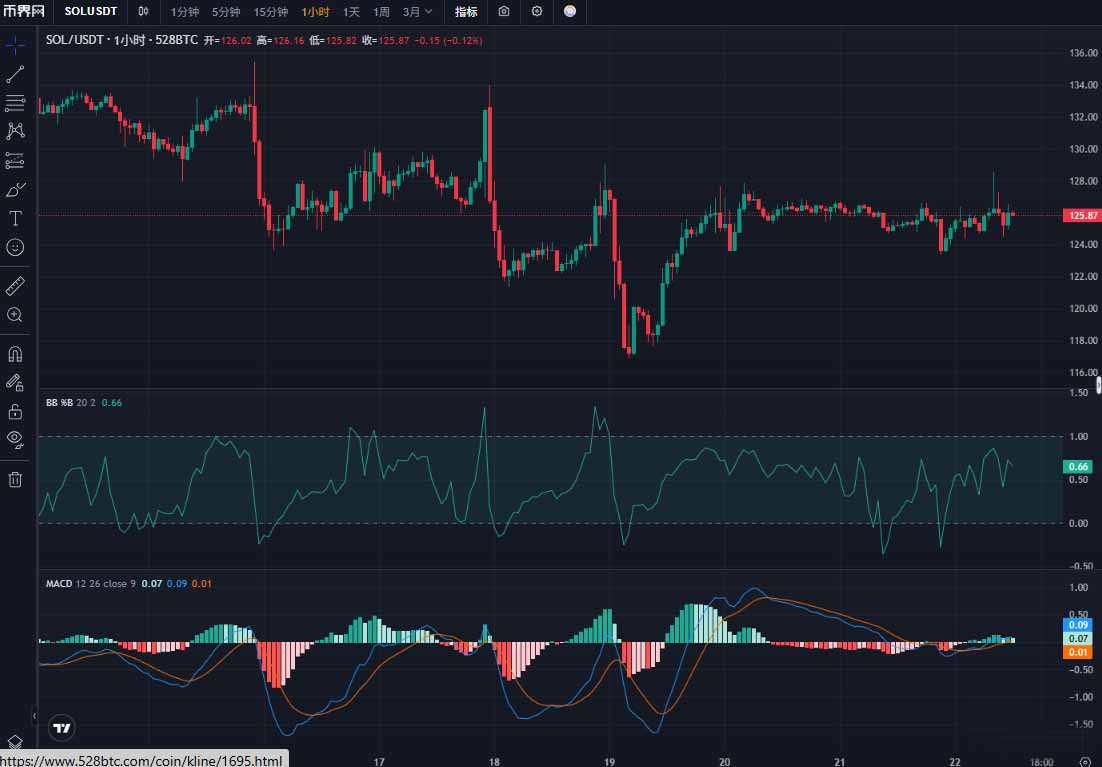Screen dimensions: 1102x767
Task: Click the trash icon to remove drawings
Action: point(15,480)
